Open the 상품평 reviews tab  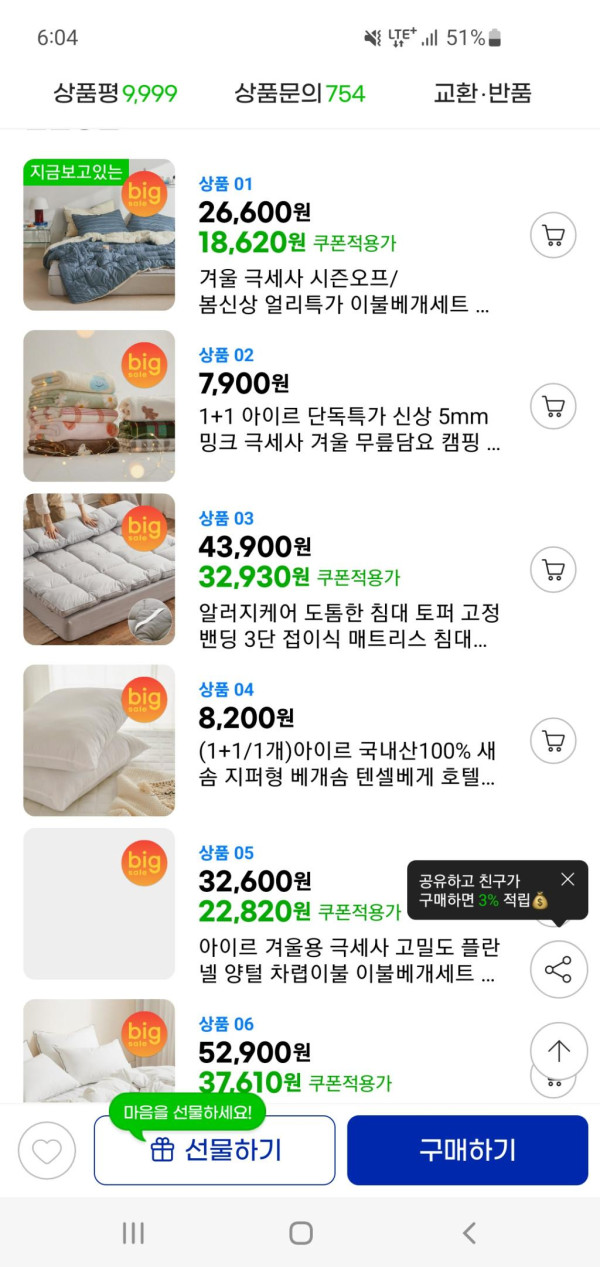(x=115, y=94)
